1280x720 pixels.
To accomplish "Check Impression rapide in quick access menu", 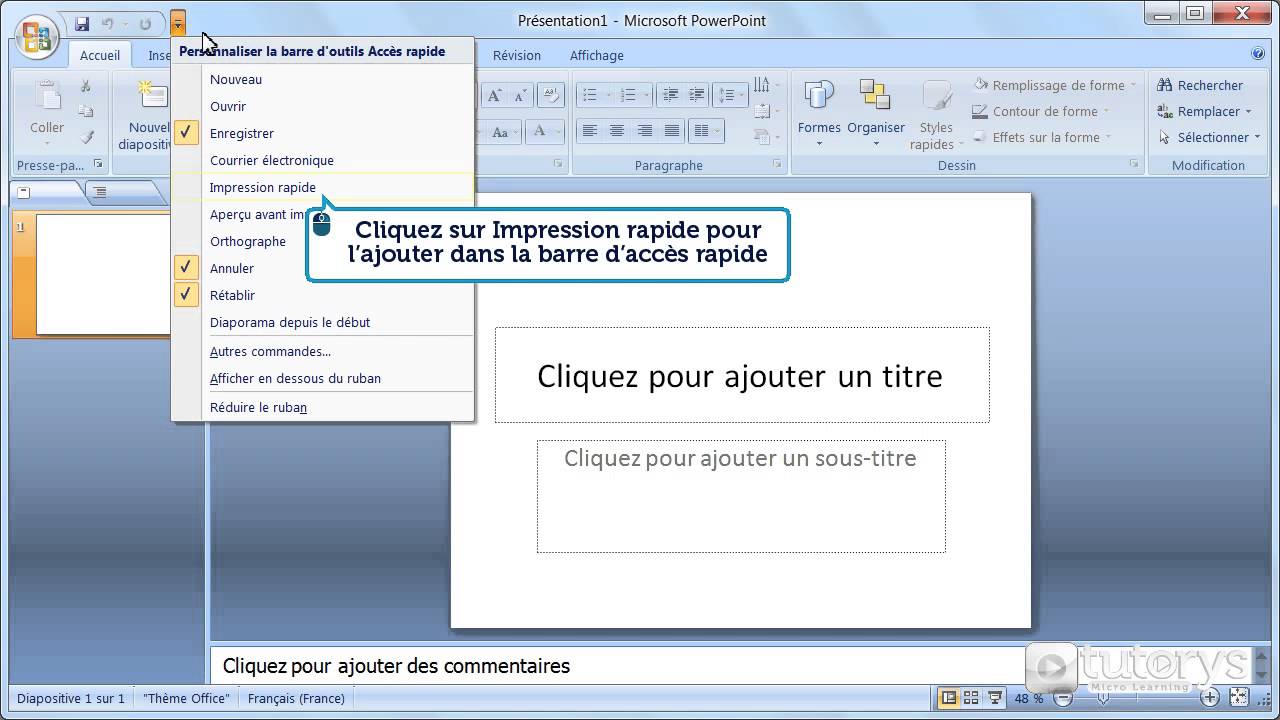I will pyautogui.click(x=322, y=187).
